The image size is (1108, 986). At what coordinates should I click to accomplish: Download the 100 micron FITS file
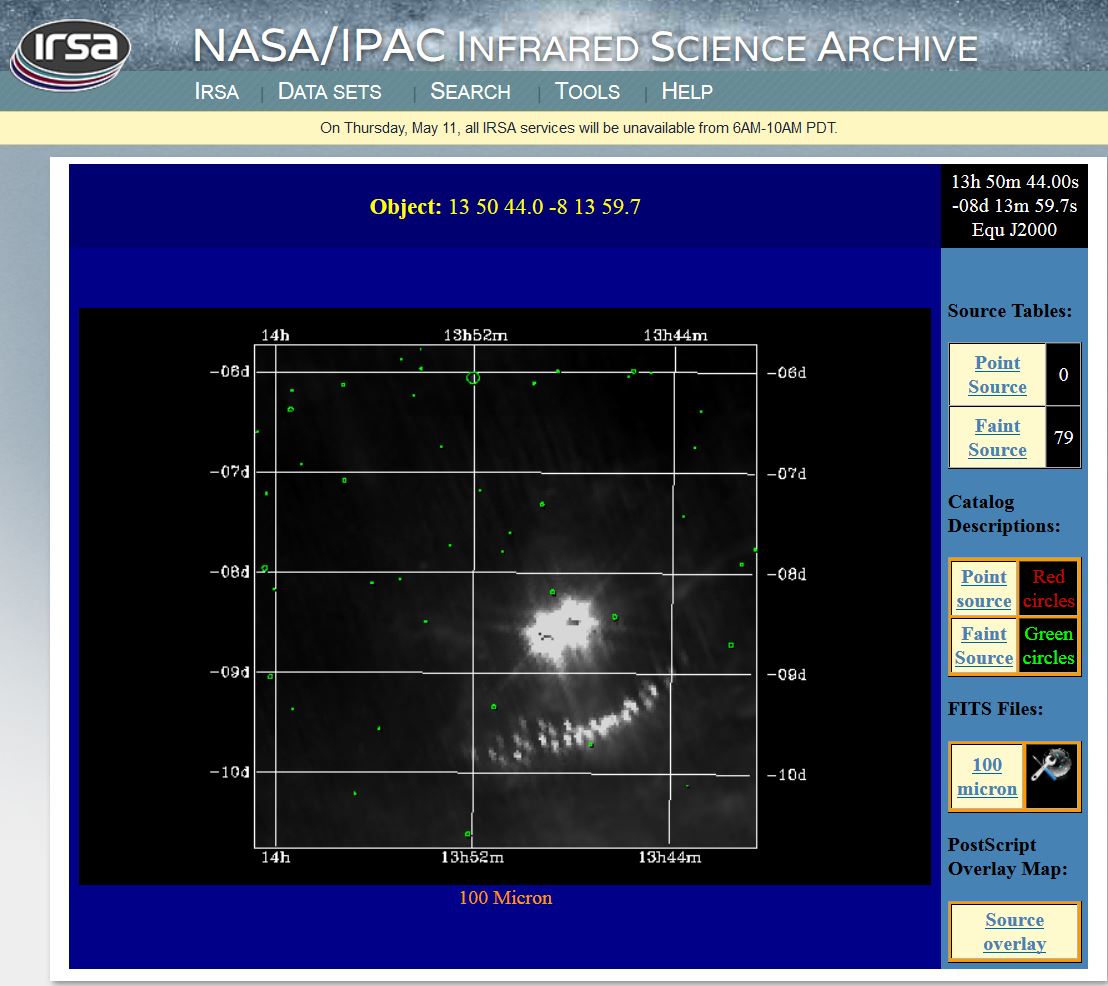[x=986, y=776]
